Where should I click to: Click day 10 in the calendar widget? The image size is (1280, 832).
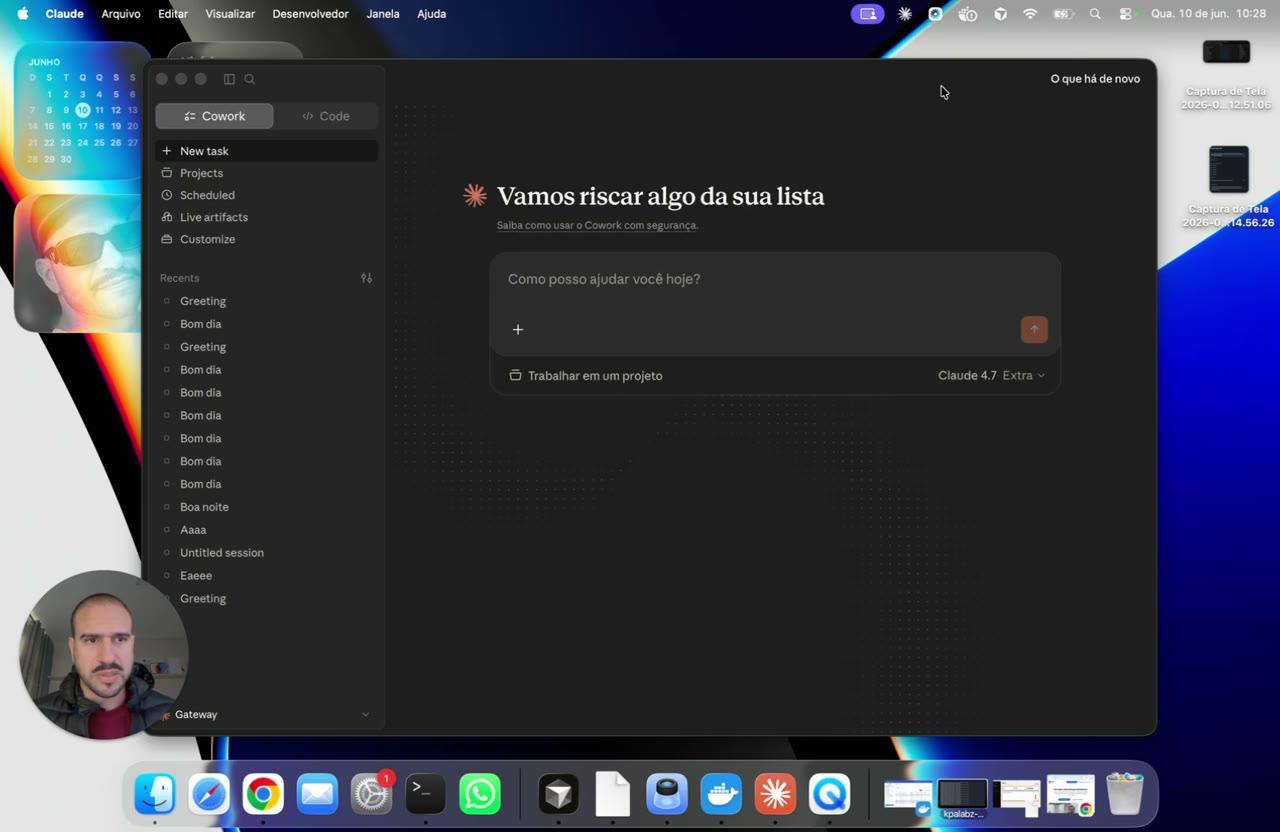(x=82, y=110)
